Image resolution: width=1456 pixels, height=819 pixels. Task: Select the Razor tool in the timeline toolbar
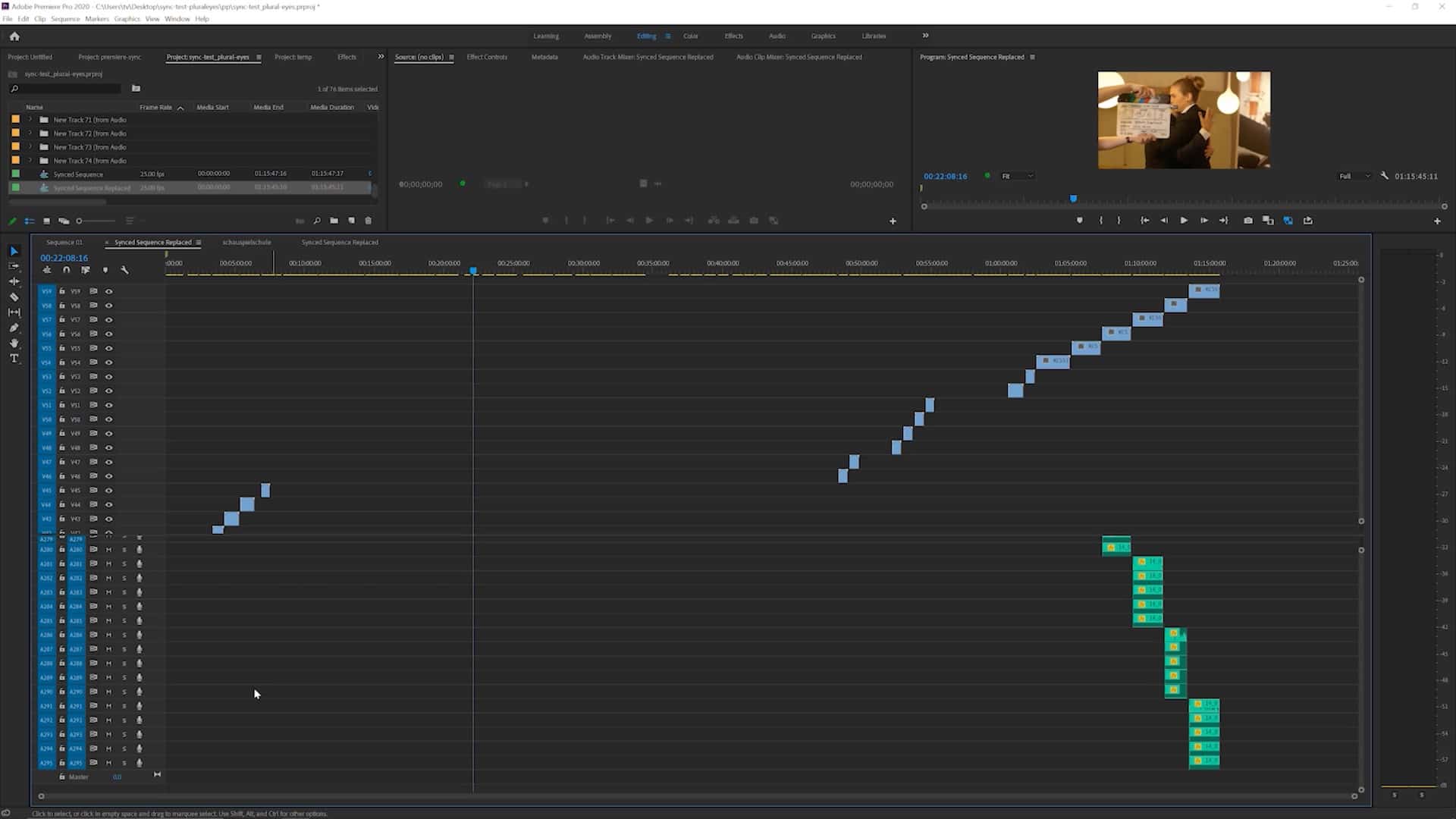point(14,297)
